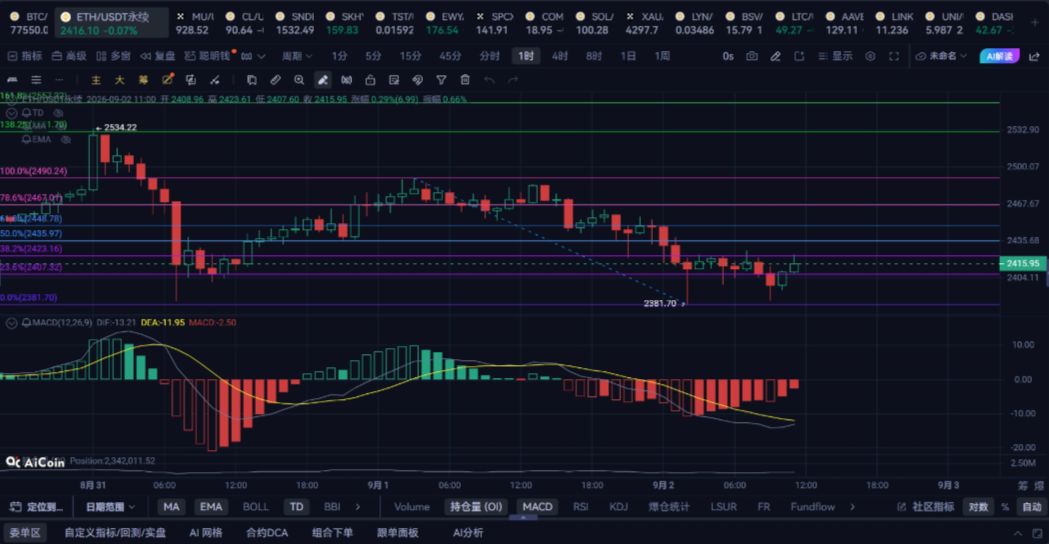Enter fullscreen chart mode icon
The height and width of the screenshot is (544, 1049).
click(894, 56)
